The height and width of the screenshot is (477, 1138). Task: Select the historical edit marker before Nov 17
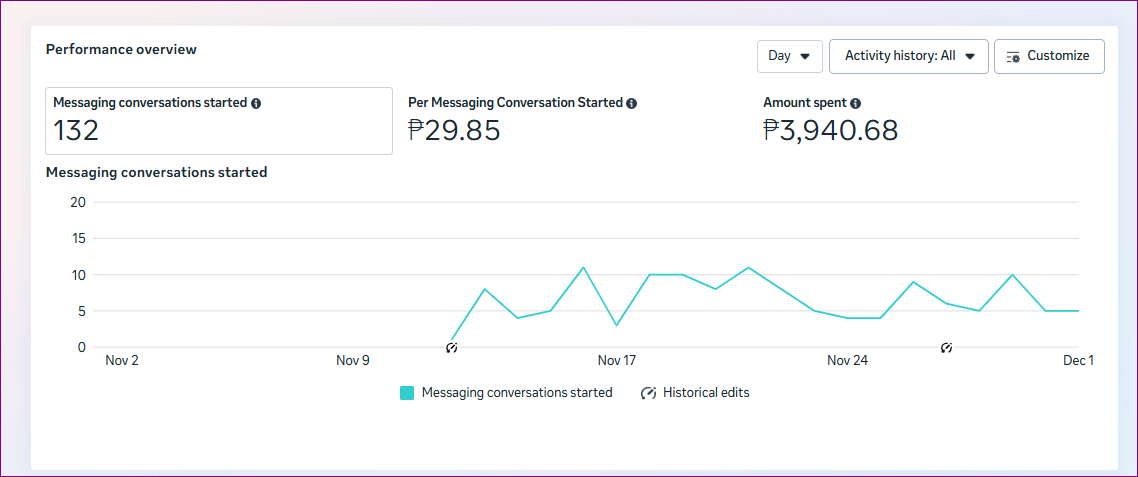click(x=452, y=347)
